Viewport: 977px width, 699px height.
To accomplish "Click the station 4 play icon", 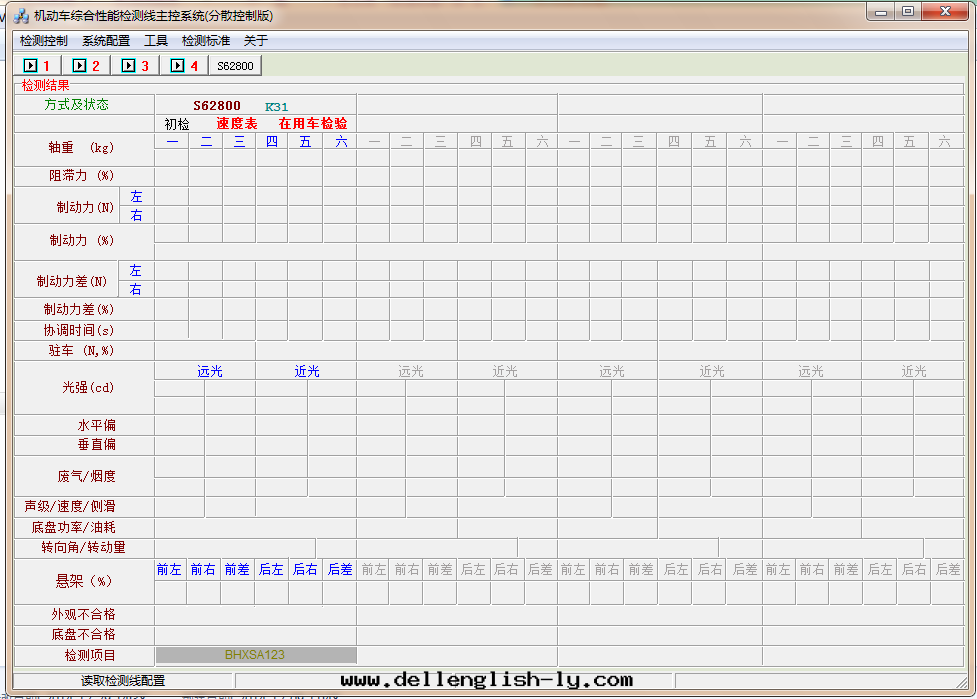I will [178, 66].
